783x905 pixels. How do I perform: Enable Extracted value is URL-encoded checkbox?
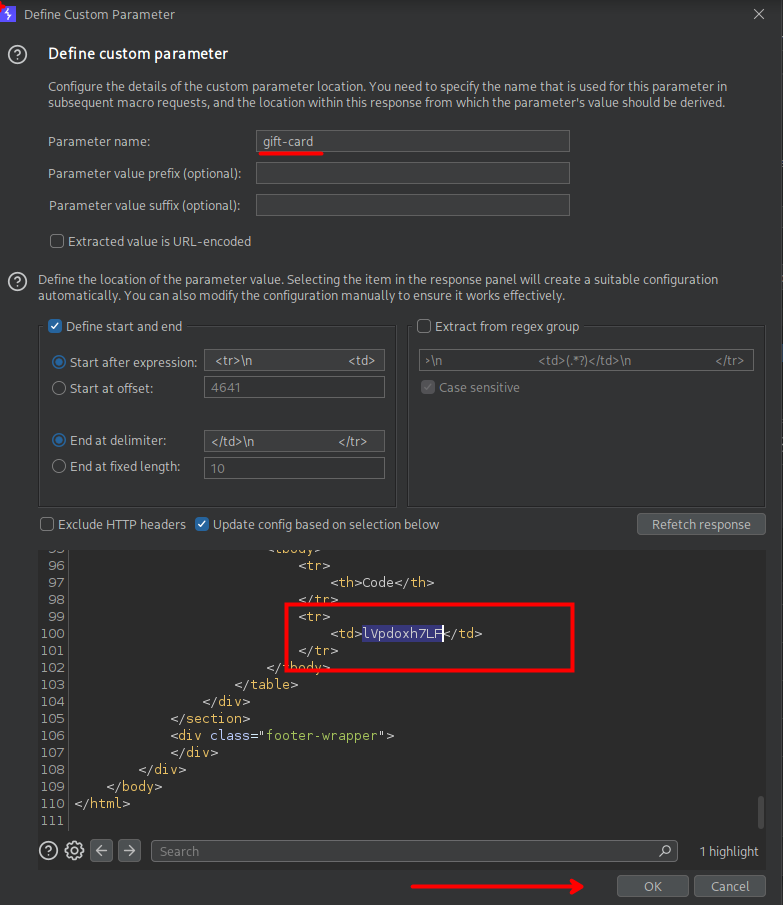pos(57,241)
